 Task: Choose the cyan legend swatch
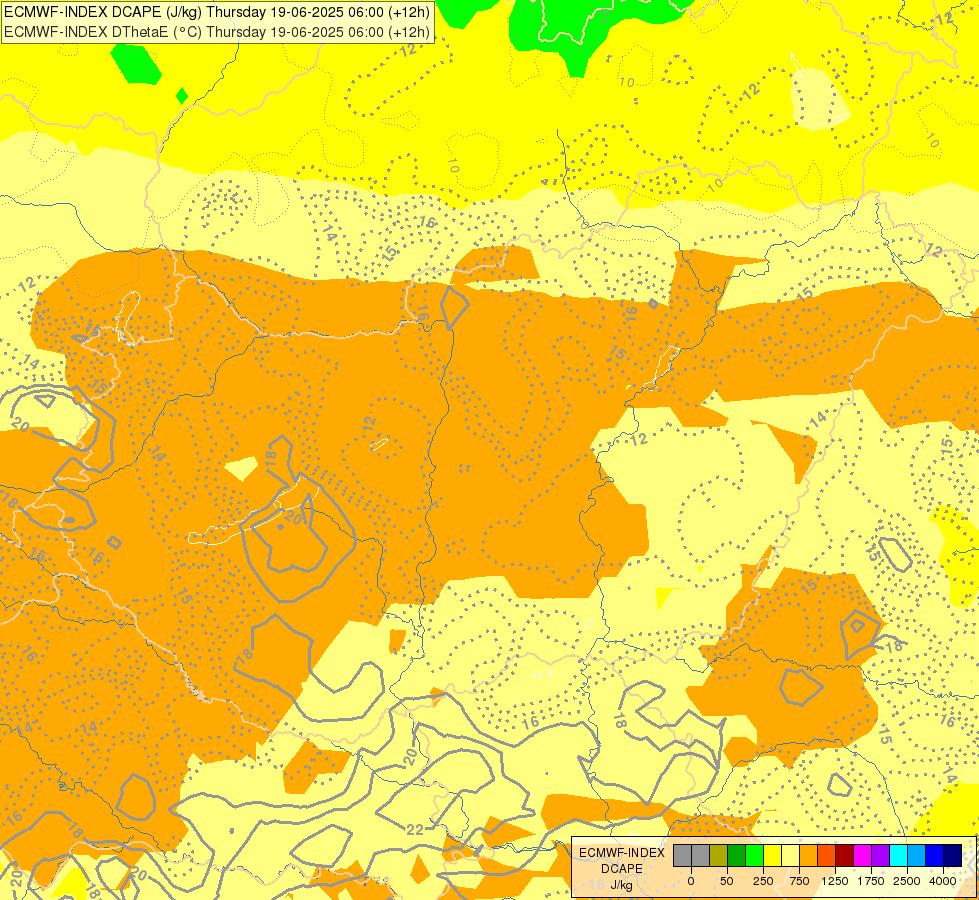899,856
